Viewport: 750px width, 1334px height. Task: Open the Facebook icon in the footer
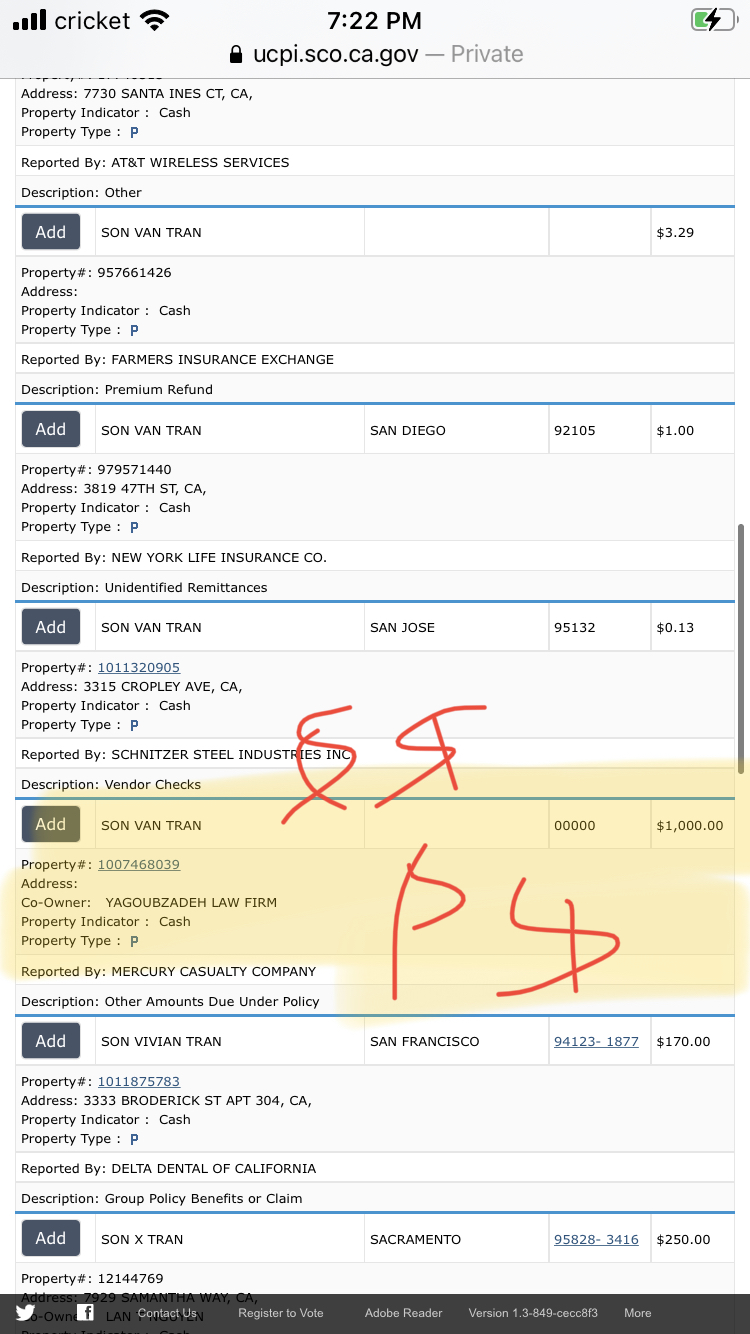coord(86,1312)
